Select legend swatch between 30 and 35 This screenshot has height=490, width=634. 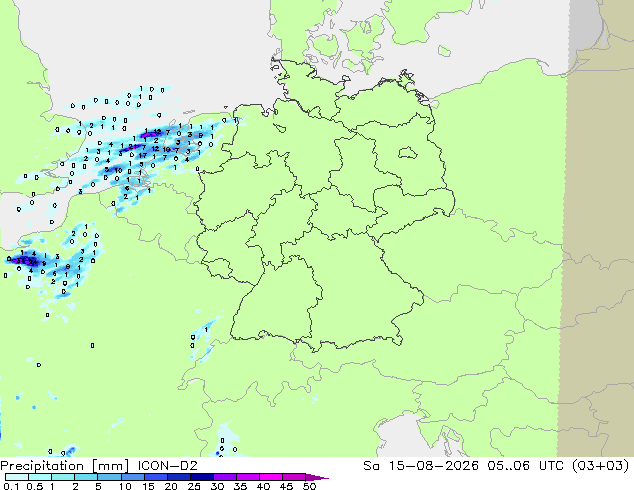point(224,477)
